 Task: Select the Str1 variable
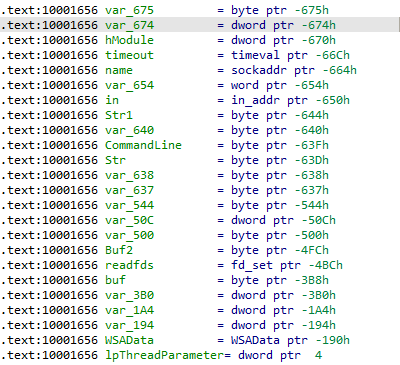[x=119, y=115]
